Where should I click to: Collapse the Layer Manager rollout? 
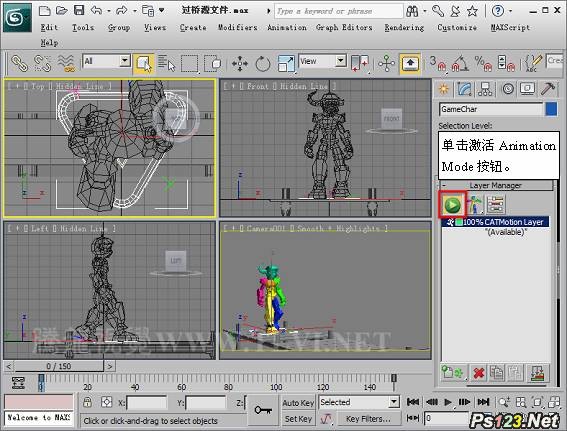[495, 185]
